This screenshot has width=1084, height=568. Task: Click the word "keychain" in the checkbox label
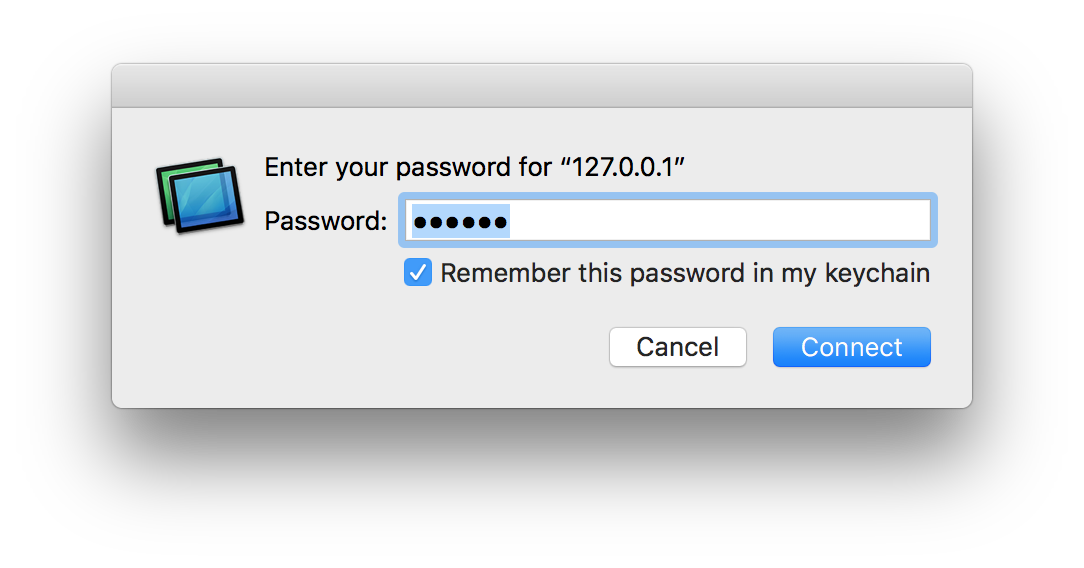877,273
